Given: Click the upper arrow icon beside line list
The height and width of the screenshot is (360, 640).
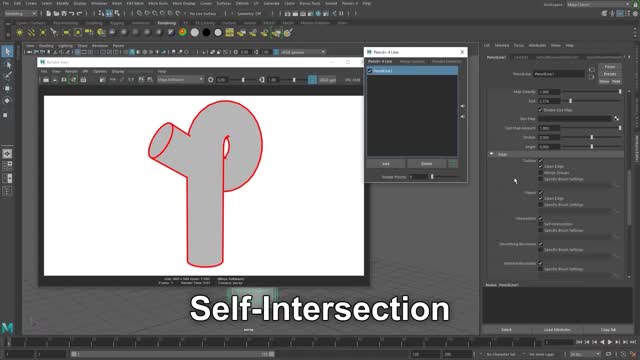Looking at the screenshot, I should [462, 106].
